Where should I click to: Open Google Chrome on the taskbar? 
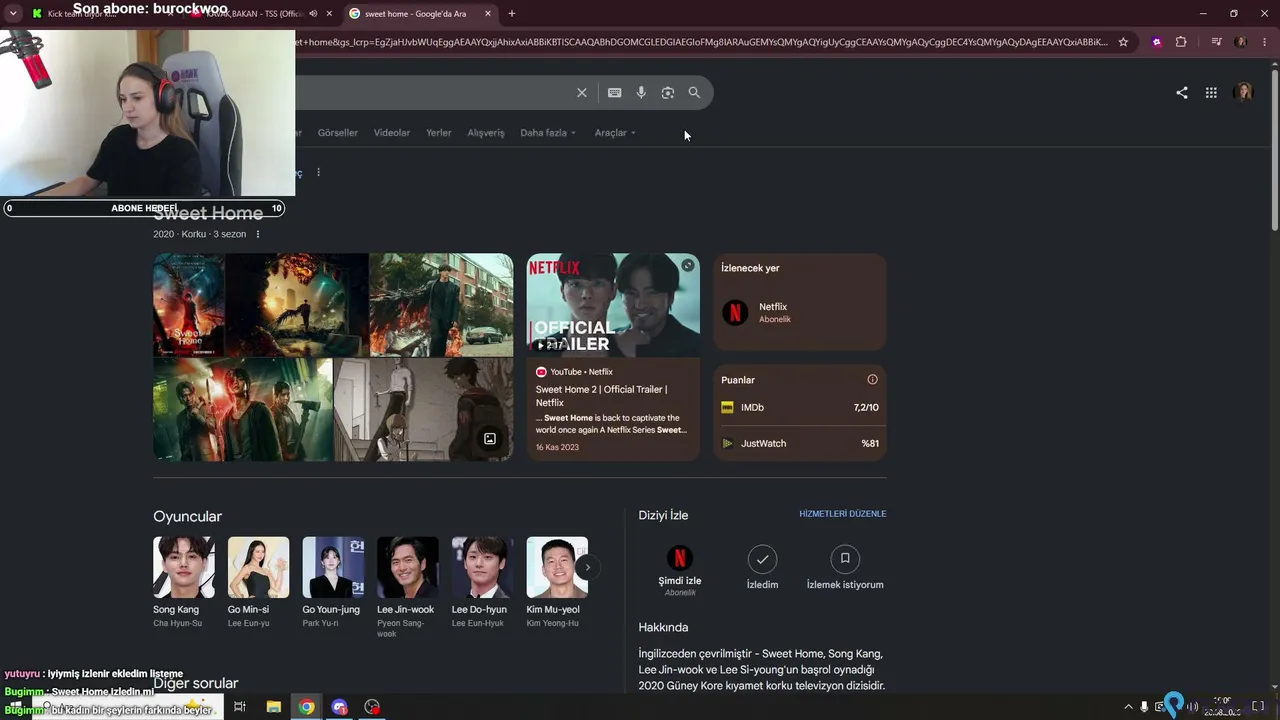click(x=307, y=707)
